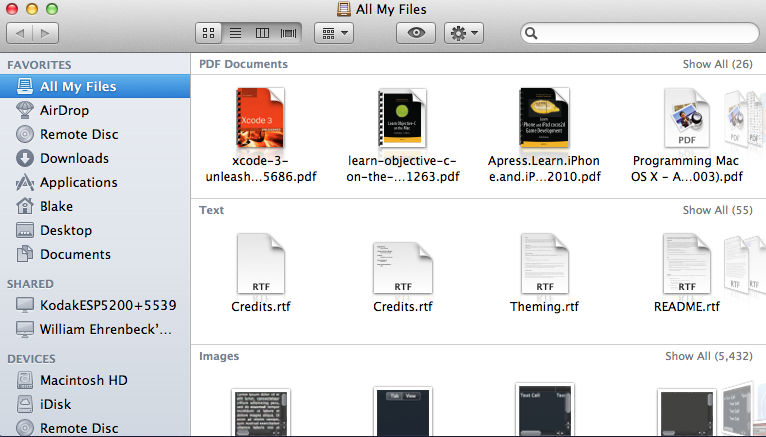766x437 pixels.
Task: Open iDisk under Devices
Action: pos(95,404)
